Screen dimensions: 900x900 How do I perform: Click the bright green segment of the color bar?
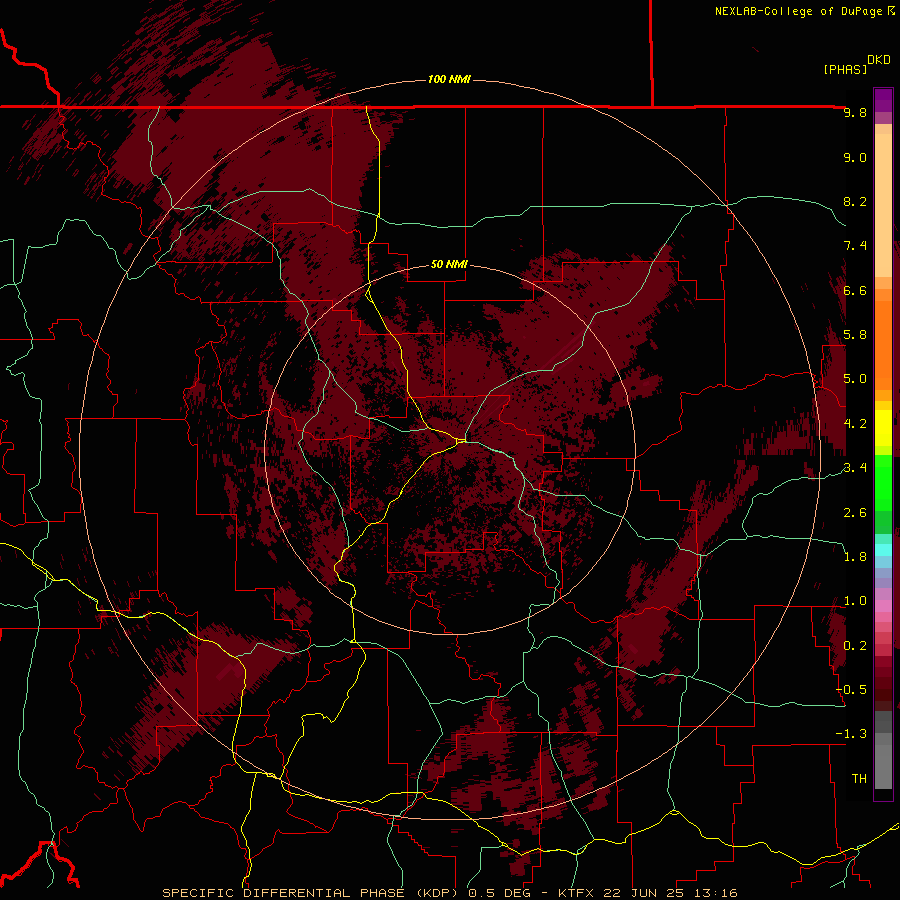pos(883,482)
